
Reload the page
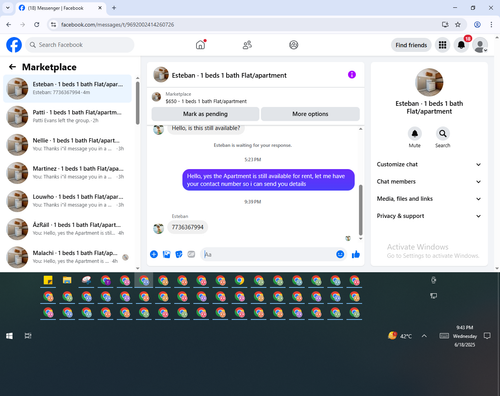(37, 24)
